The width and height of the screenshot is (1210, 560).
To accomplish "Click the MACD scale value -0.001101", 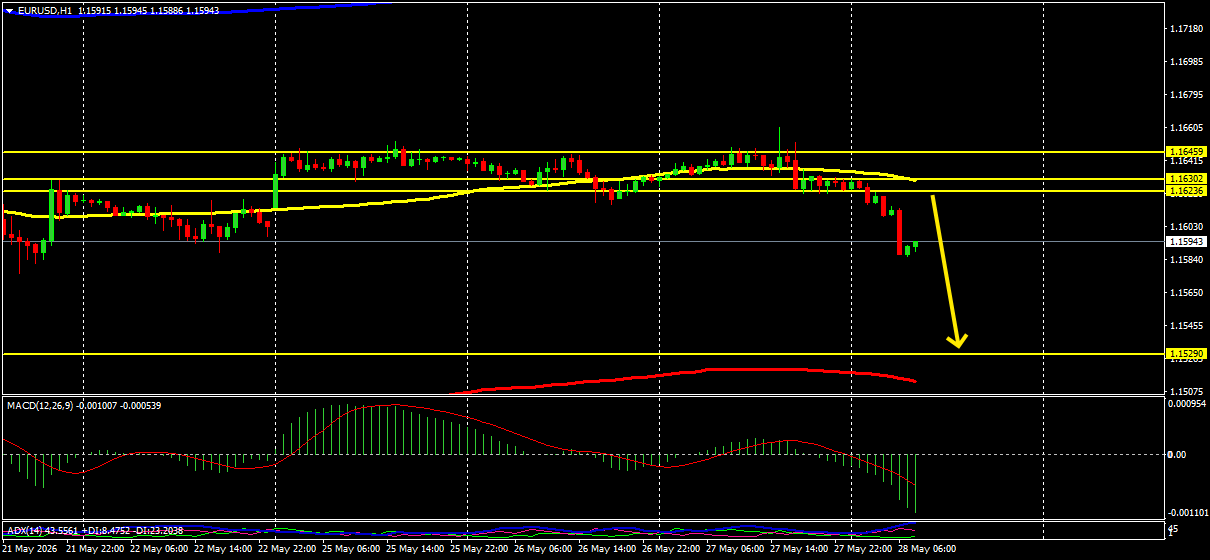I will click(1187, 512).
